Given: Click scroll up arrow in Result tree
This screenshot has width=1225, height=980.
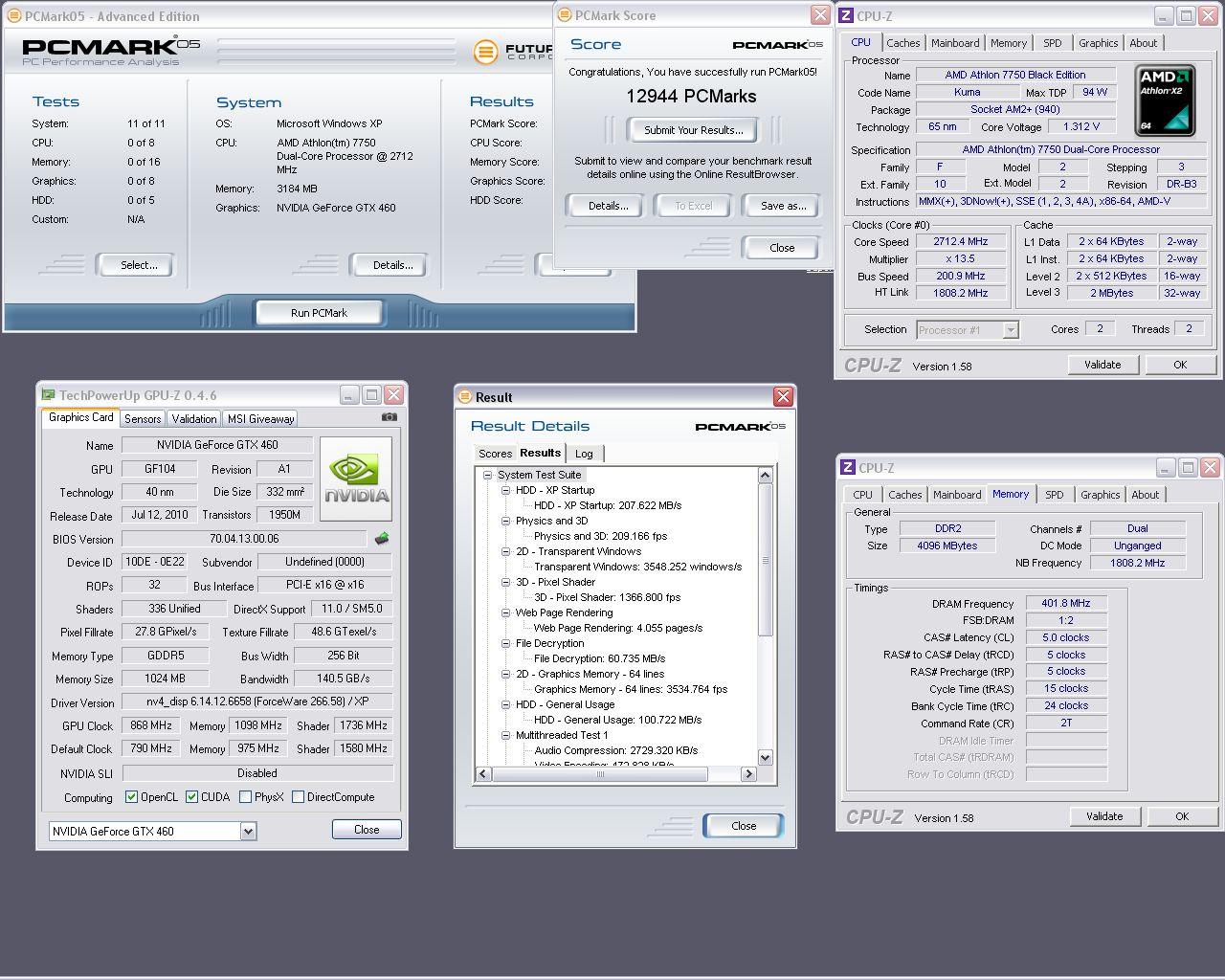Looking at the screenshot, I should pos(766,476).
